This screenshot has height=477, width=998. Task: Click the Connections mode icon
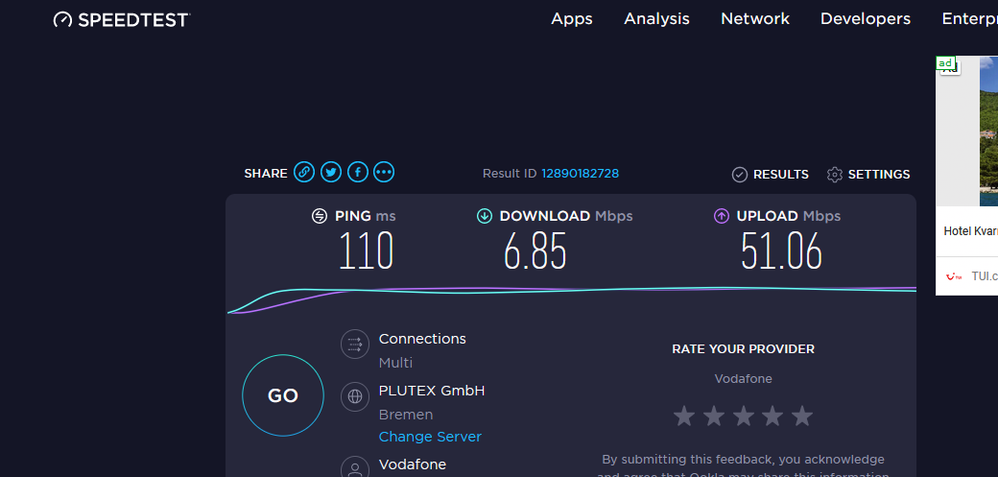(354, 345)
